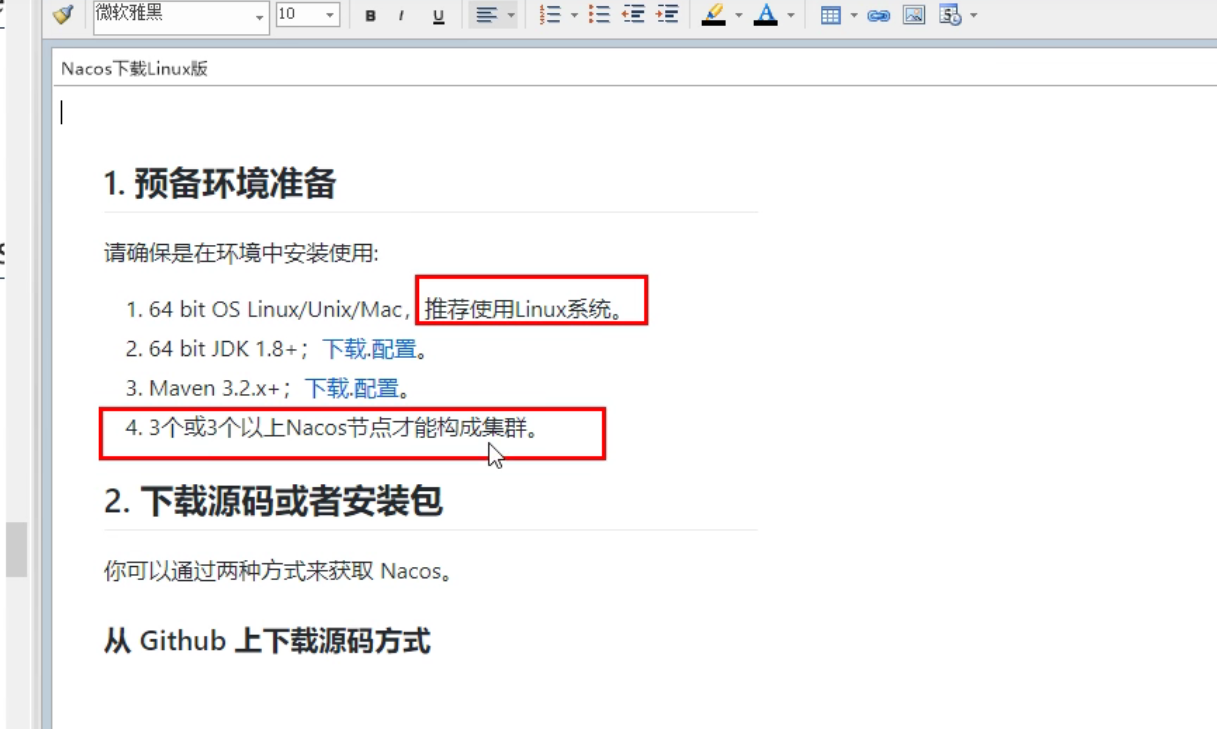Expand the alignment options arrow

pos(511,16)
